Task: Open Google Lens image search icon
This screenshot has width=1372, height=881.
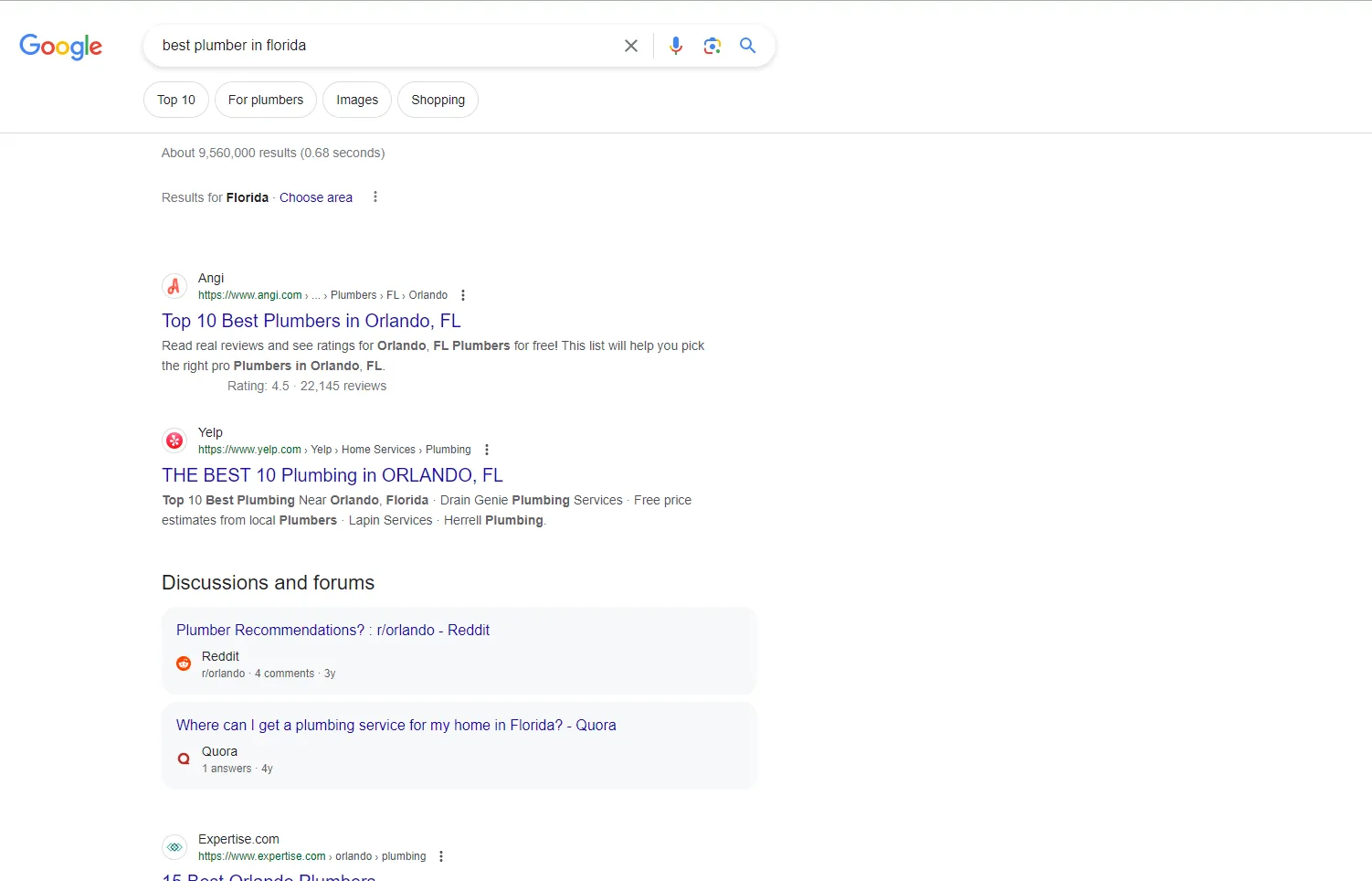Action: pos(712,46)
